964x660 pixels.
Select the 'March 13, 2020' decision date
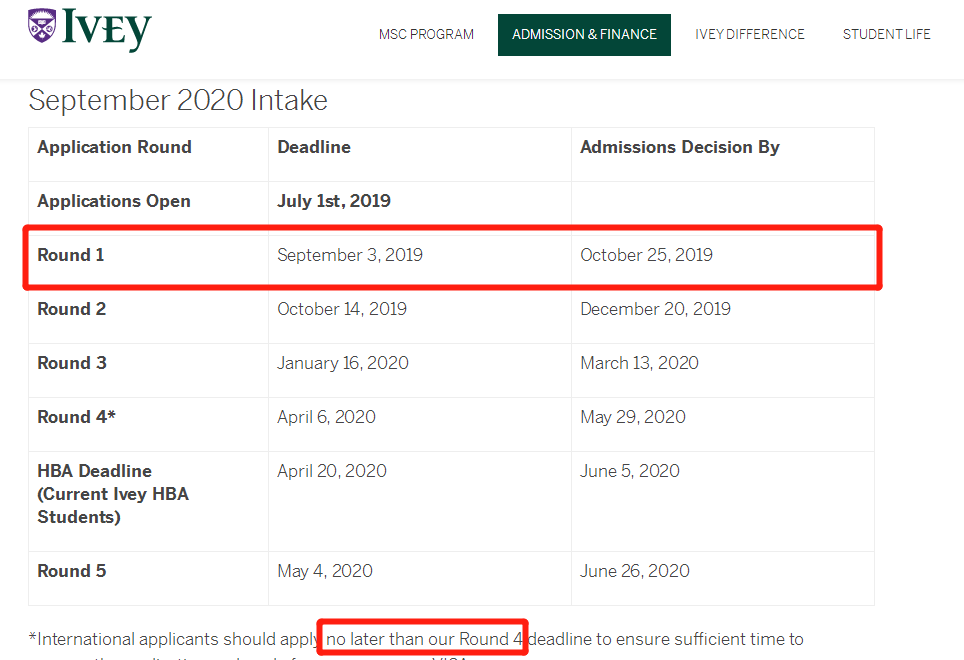639,363
